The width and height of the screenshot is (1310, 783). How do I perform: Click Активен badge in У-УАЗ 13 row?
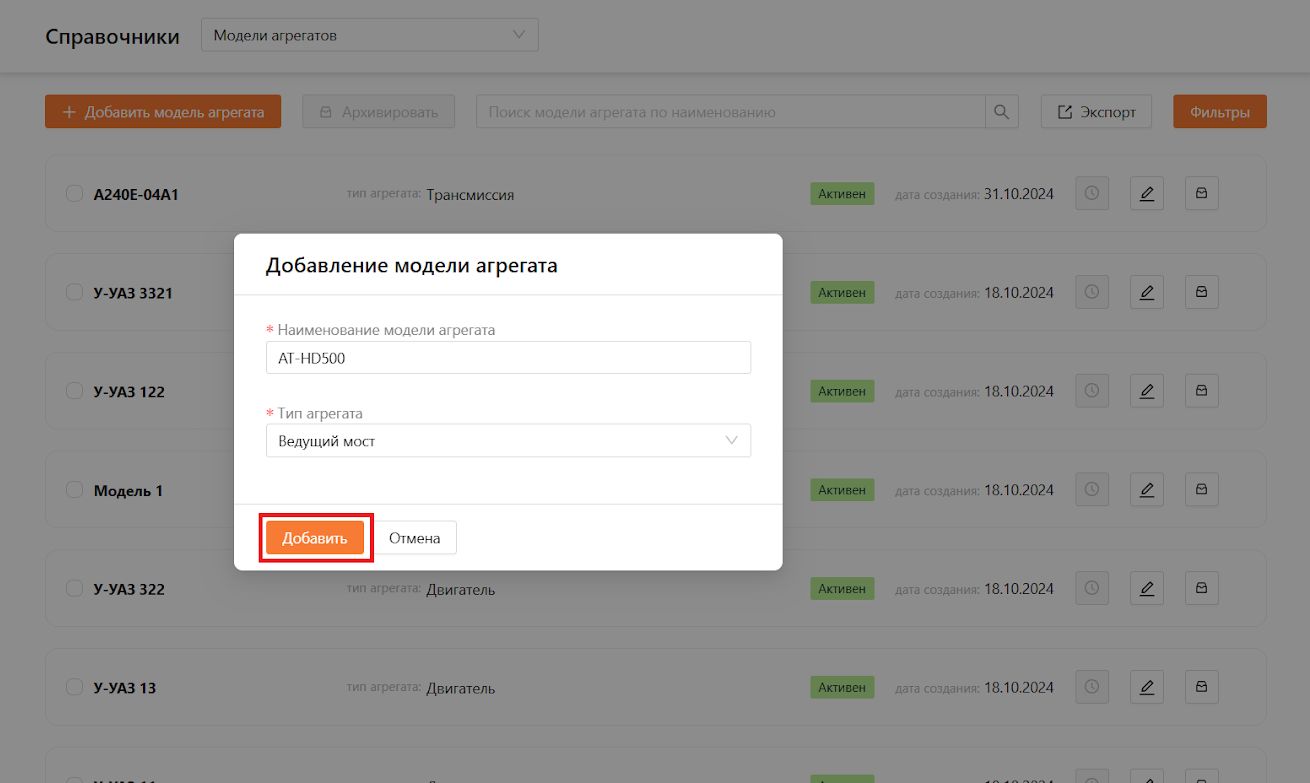click(x=842, y=687)
